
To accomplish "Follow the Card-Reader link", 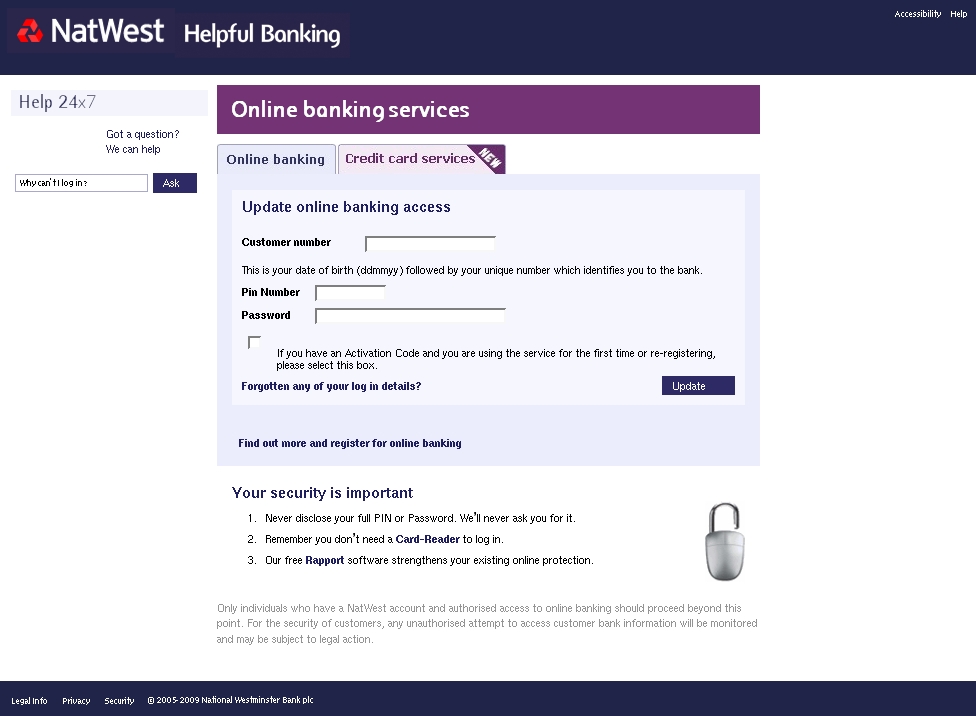I will pos(428,539).
